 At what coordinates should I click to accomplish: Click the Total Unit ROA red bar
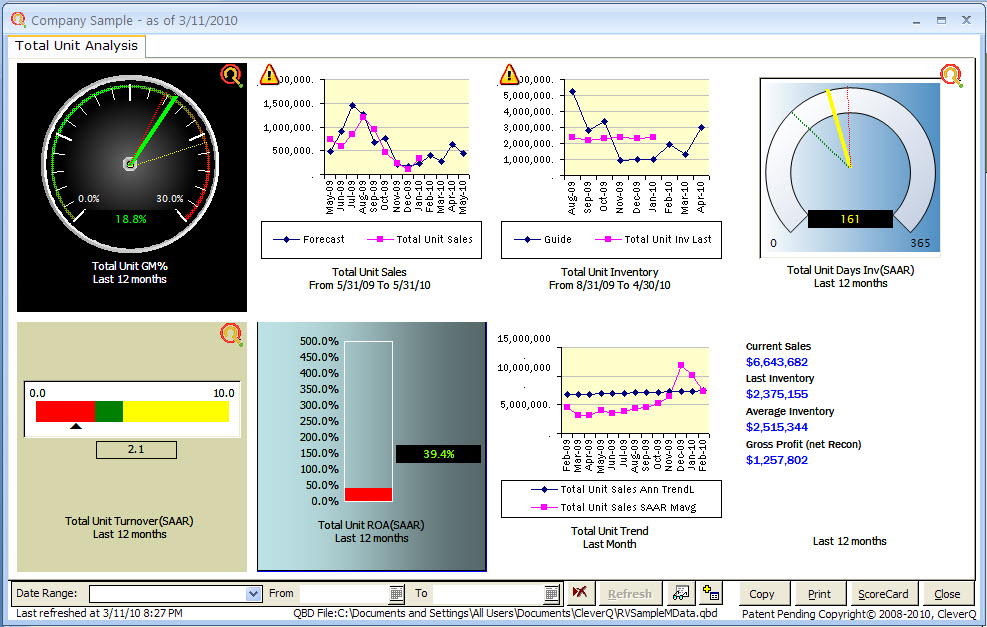(368, 494)
